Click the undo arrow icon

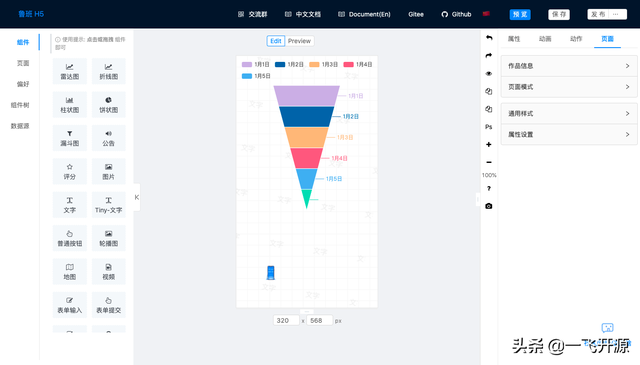489,38
